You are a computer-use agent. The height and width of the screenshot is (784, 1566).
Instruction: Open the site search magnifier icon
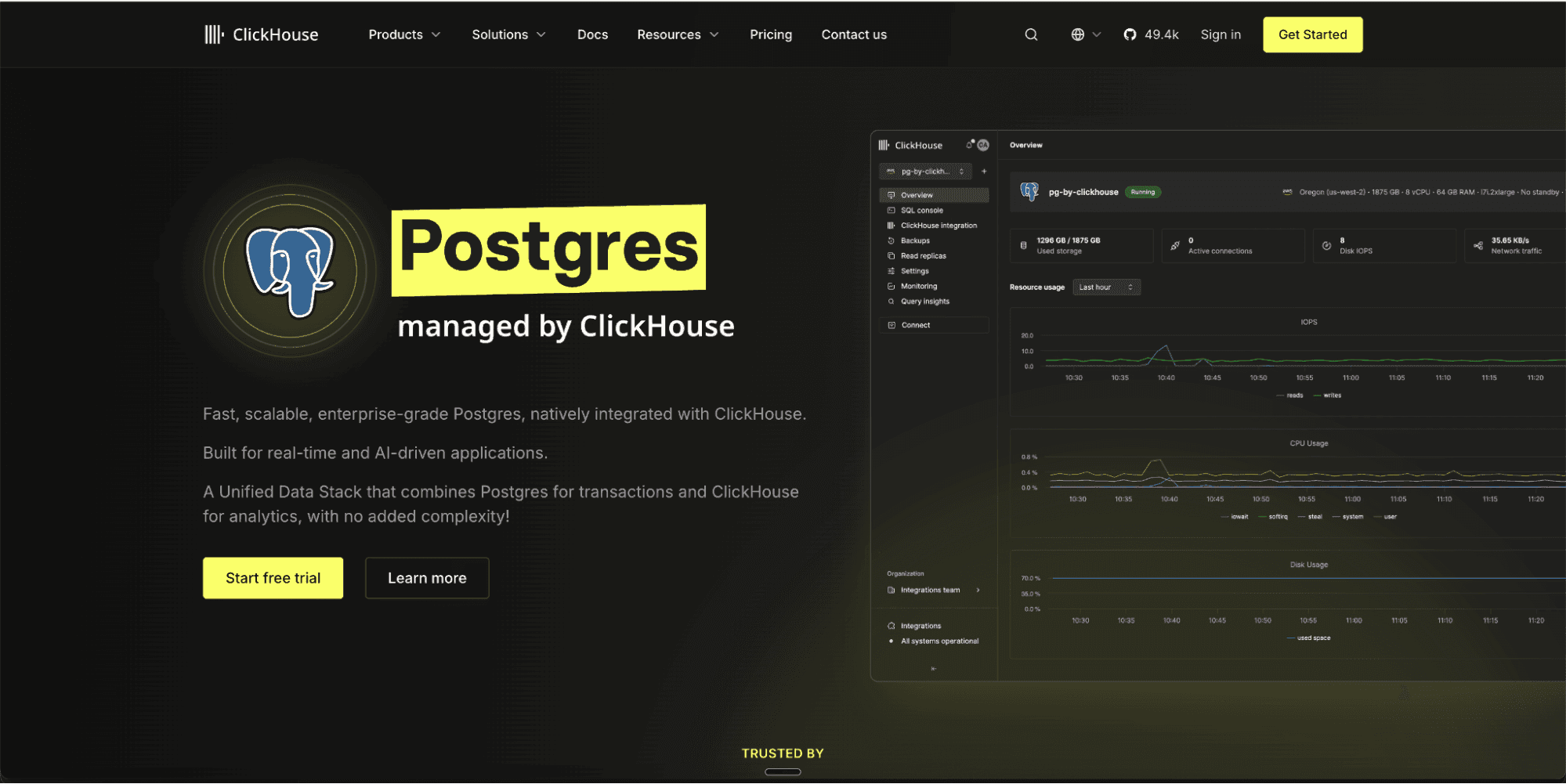pyautogui.click(x=1031, y=34)
